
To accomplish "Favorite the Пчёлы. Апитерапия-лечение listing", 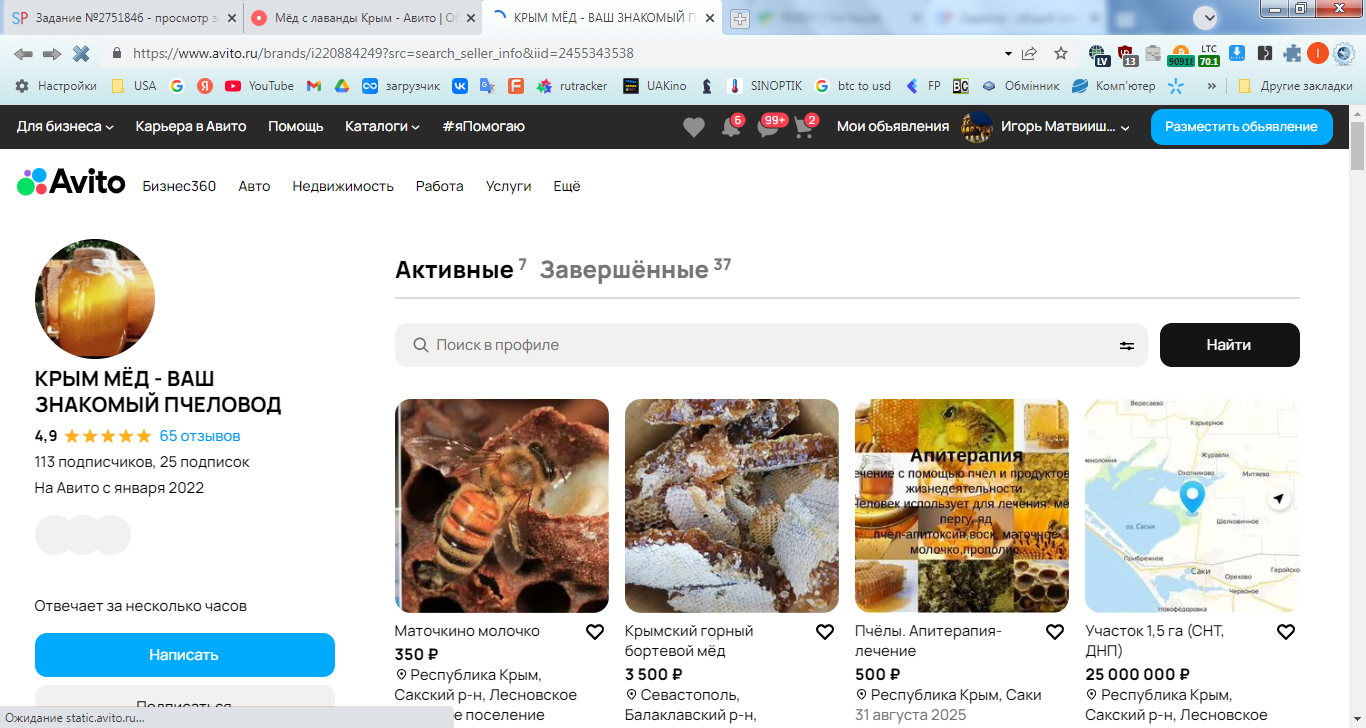I will coord(1055,632).
